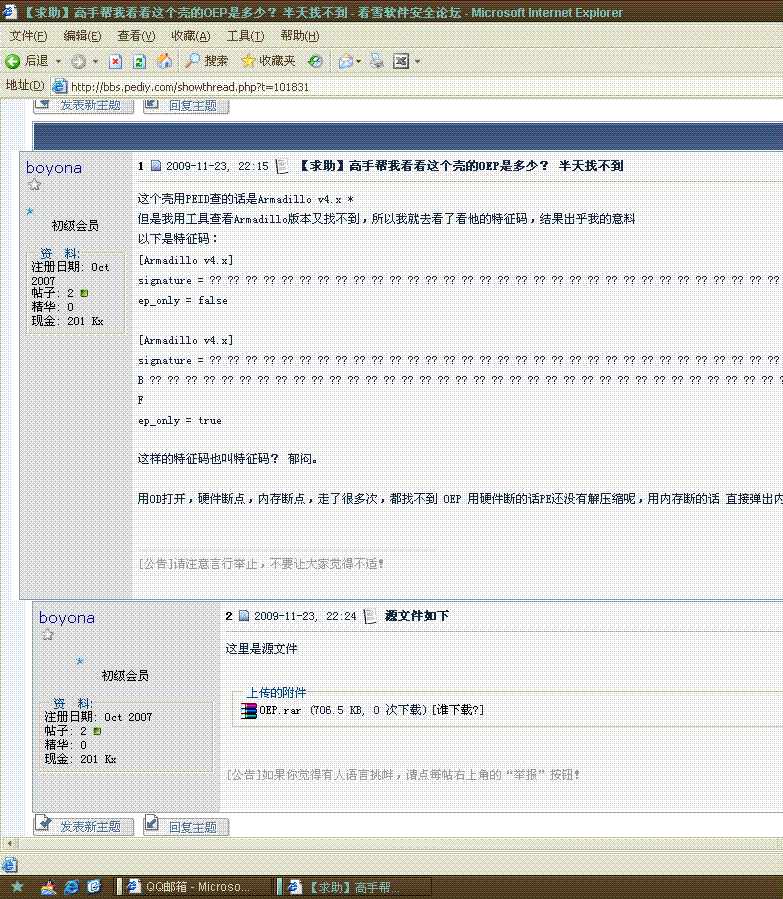Image resolution: width=783 pixels, height=899 pixels.
Task: Open the 工具(T) menu
Action: click(x=245, y=36)
